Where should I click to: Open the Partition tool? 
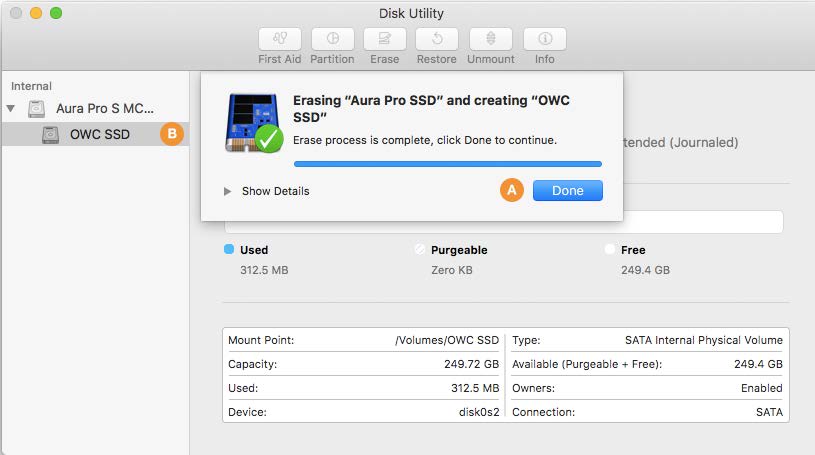pyautogui.click(x=333, y=39)
